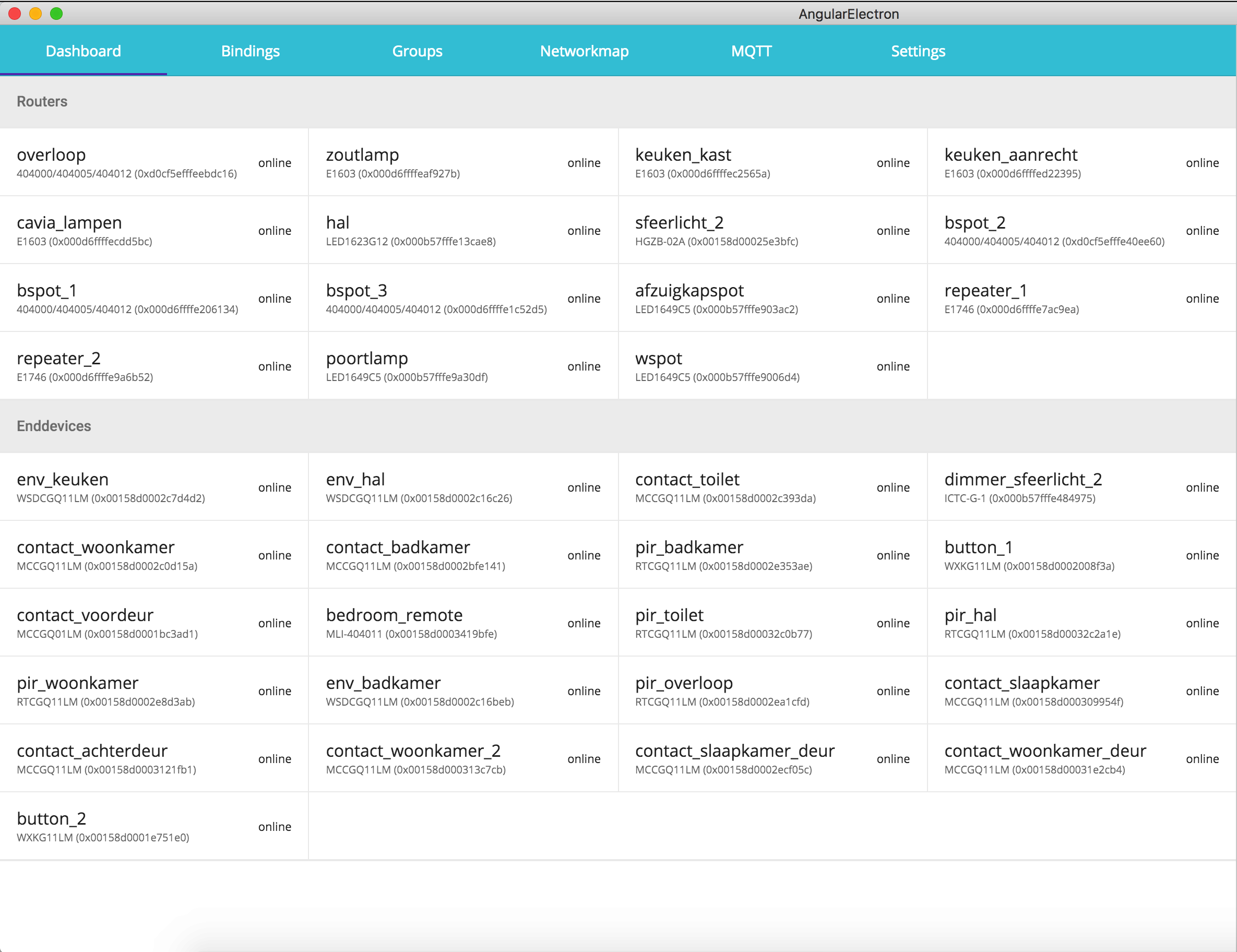Open the Networkmap tab
The width and height of the screenshot is (1237, 952).
tap(584, 51)
